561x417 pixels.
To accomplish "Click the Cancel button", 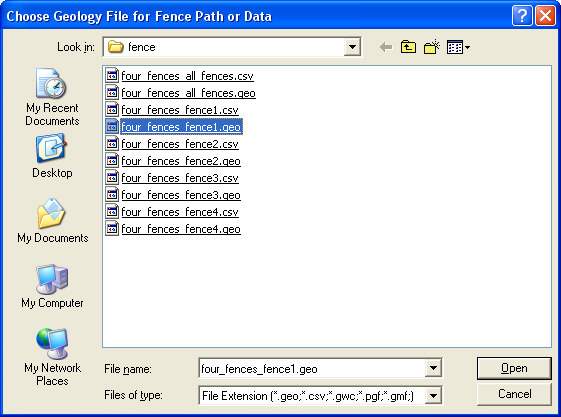I will (514, 394).
